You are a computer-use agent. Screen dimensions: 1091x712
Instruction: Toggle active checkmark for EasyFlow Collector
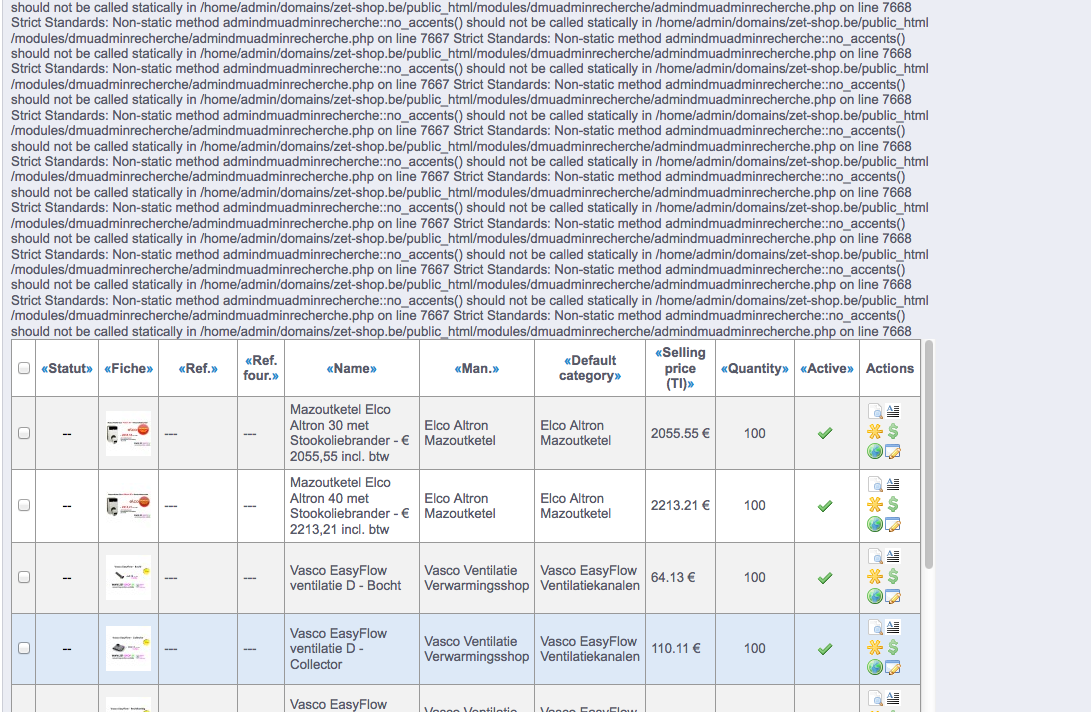pos(825,649)
